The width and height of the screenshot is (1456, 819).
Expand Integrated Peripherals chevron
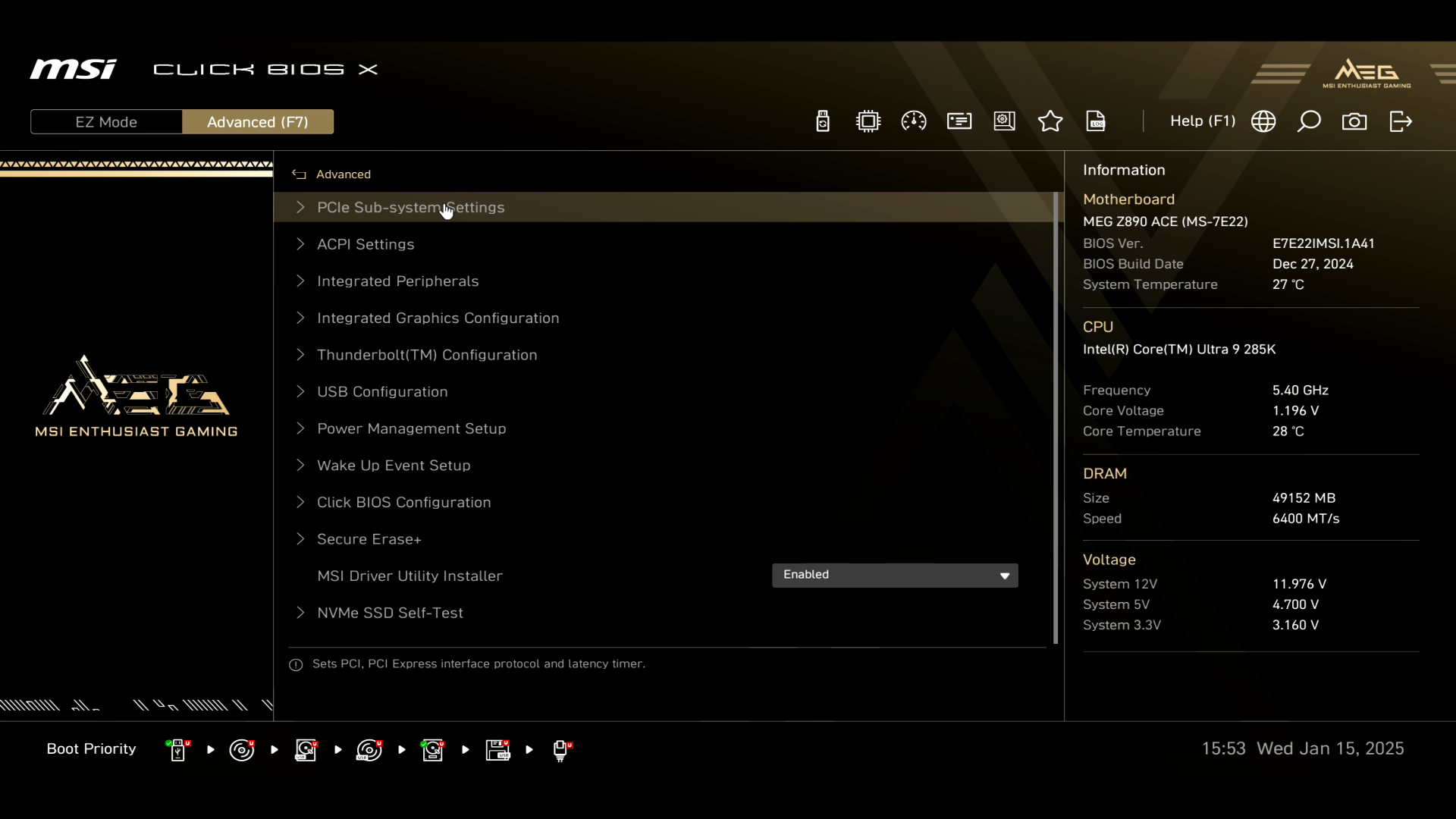point(300,281)
